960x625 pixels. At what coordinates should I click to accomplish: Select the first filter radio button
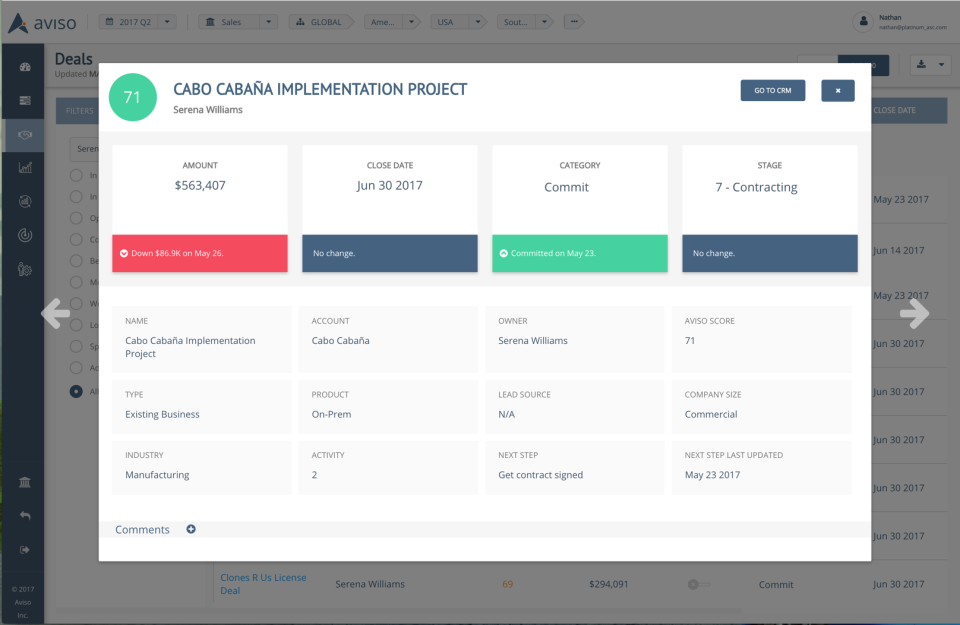click(76, 175)
